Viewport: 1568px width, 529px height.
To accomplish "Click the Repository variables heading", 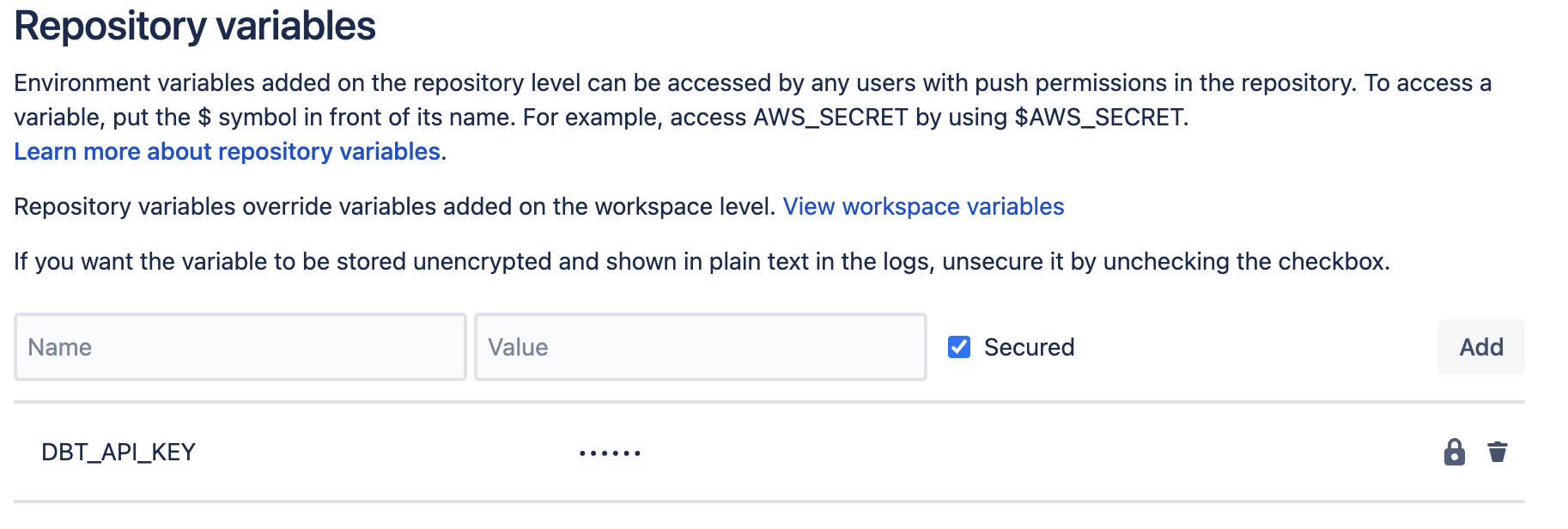I will (x=195, y=26).
